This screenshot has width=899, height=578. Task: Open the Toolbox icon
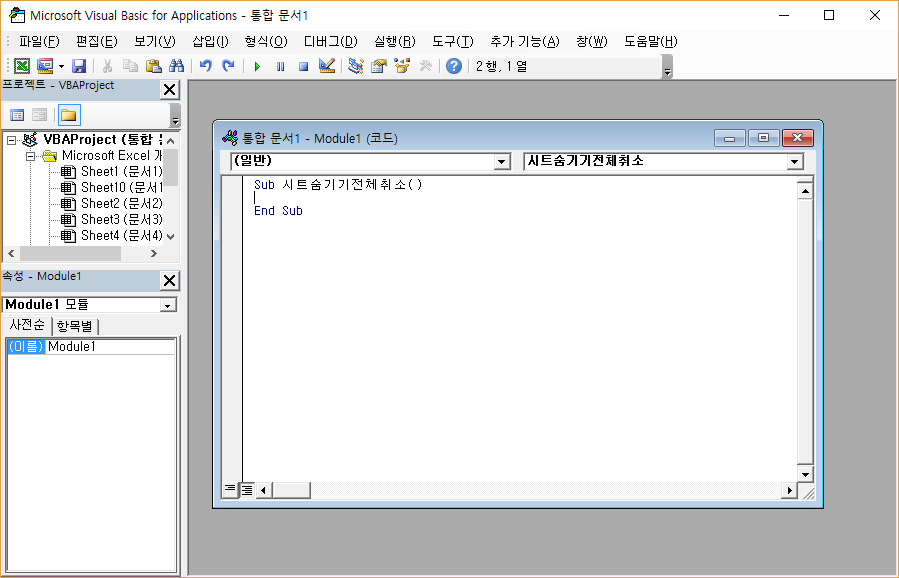(x=425, y=66)
